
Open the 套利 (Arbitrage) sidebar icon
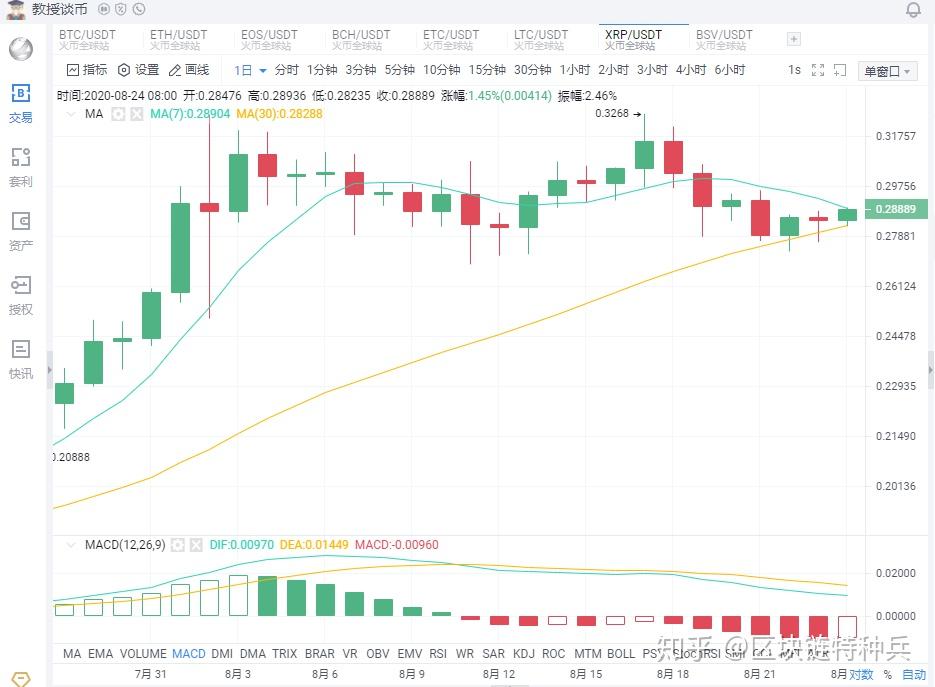[21, 167]
